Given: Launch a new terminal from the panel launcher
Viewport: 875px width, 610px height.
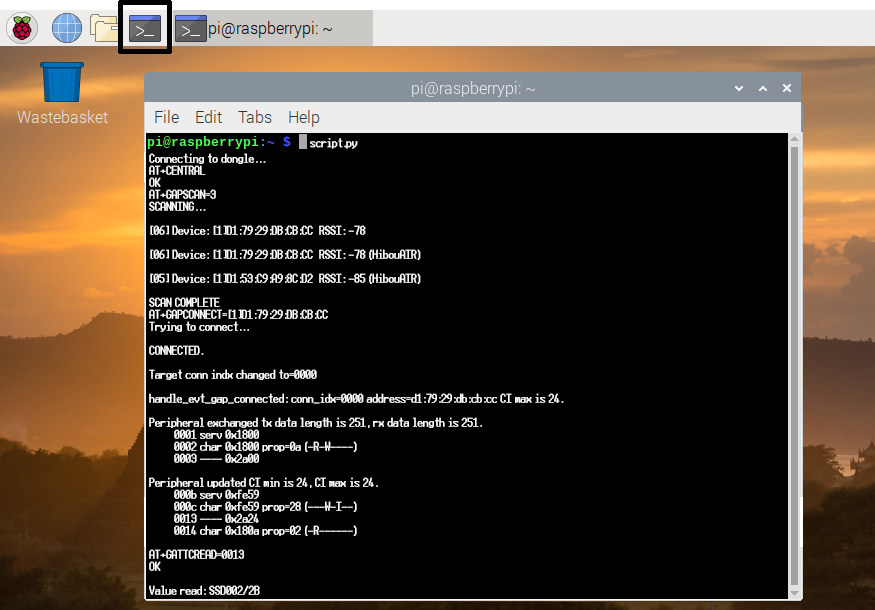Looking at the screenshot, I should point(145,28).
